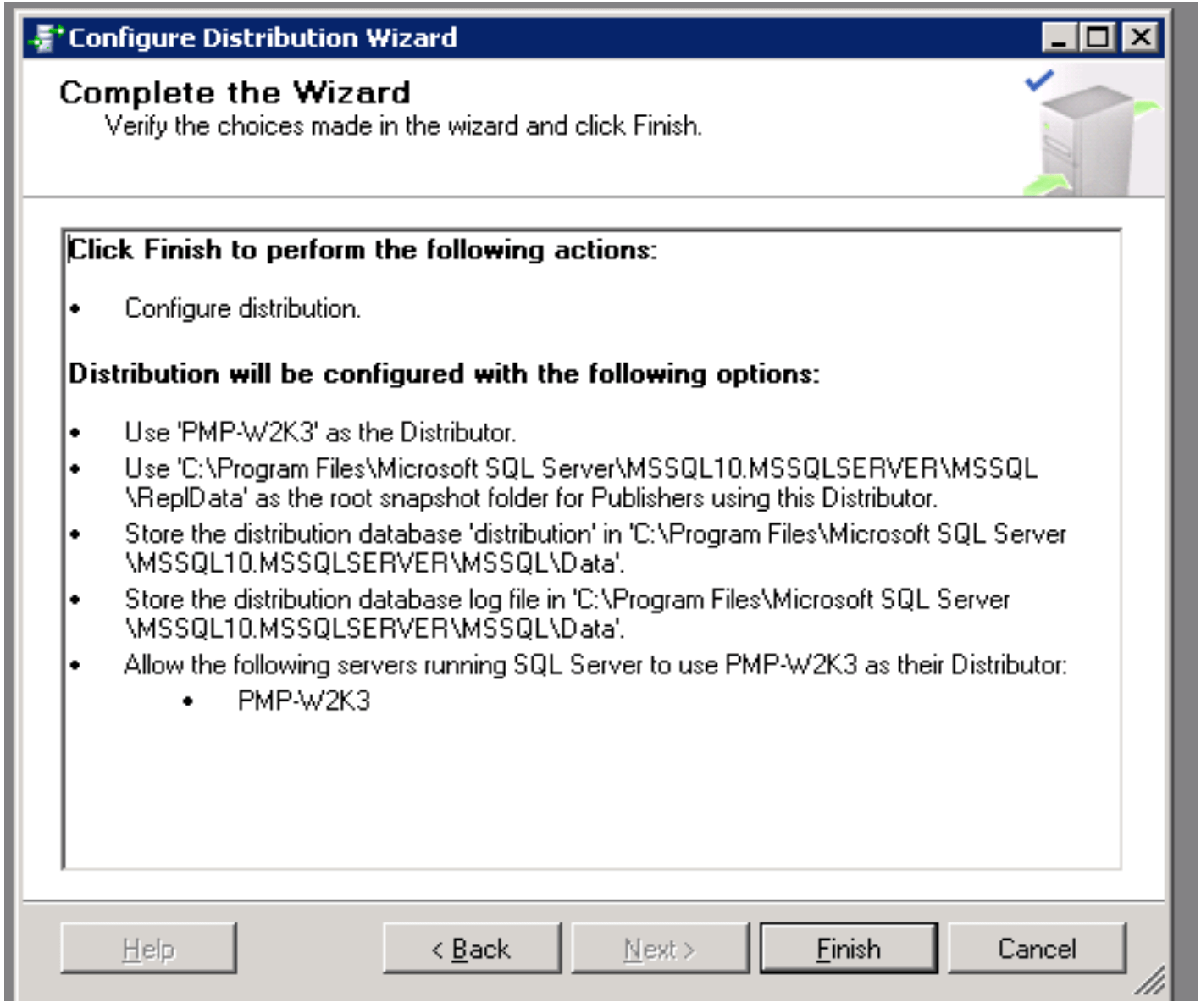Screen dimensions: 1201x1008
Task: Click the greyed-out Help button
Action: 148,949
